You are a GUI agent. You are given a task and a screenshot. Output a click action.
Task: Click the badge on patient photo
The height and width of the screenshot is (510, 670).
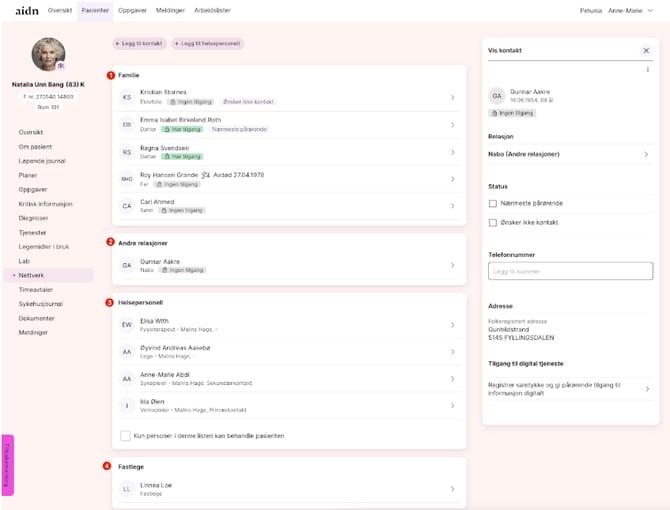coord(60,65)
